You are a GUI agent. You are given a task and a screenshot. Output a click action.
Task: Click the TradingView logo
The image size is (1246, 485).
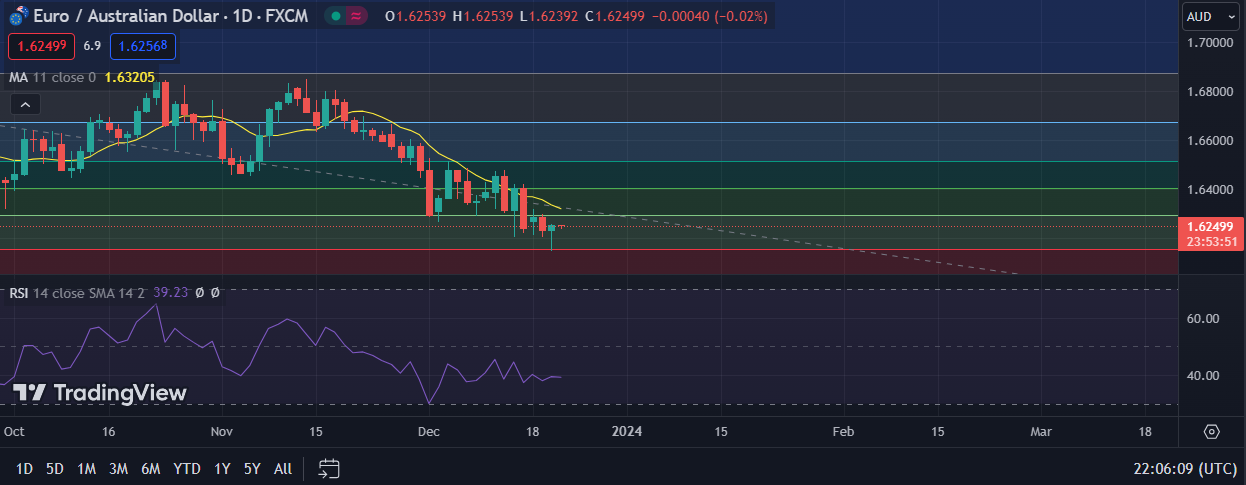[99, 393]
